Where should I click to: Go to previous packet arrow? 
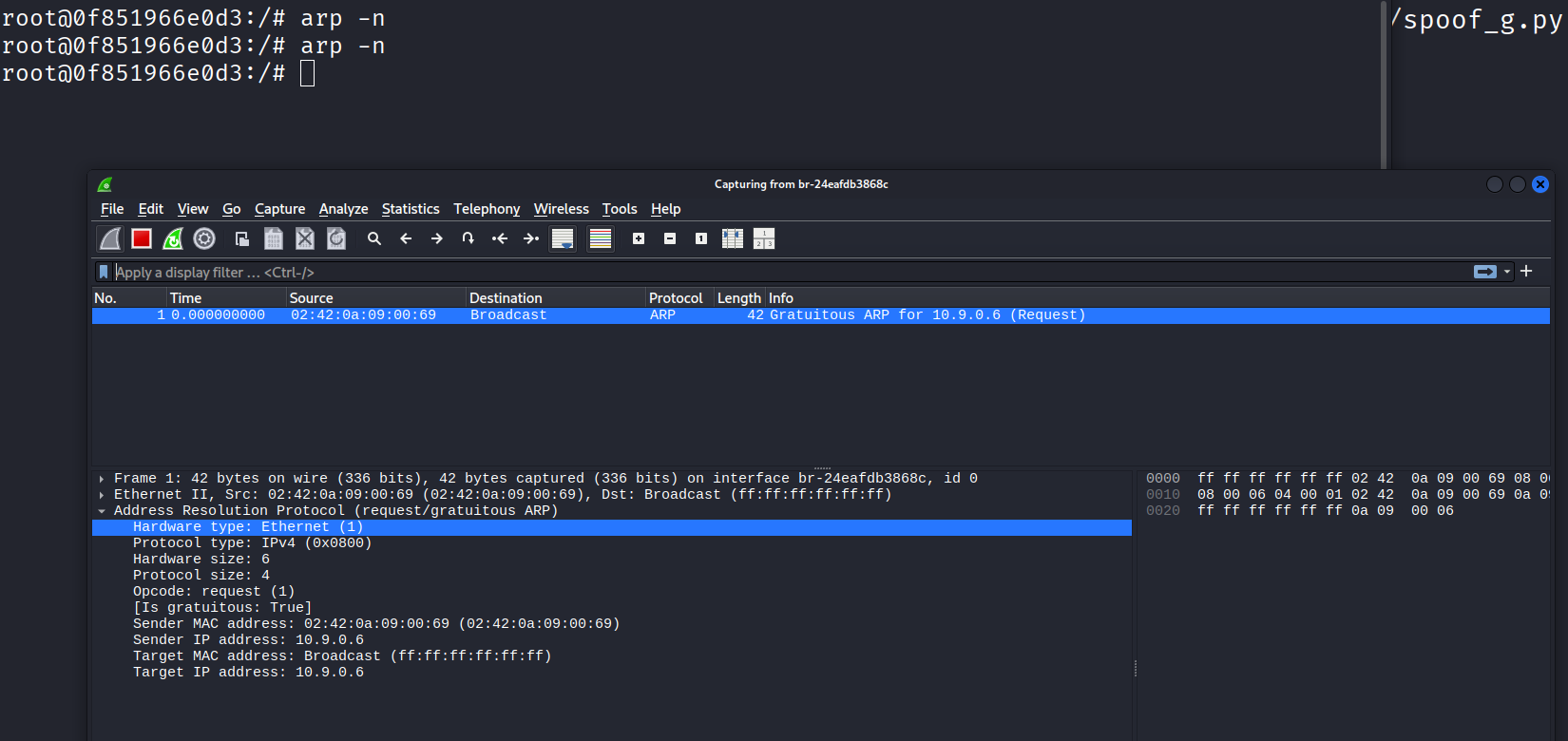(x=406, y=238)
